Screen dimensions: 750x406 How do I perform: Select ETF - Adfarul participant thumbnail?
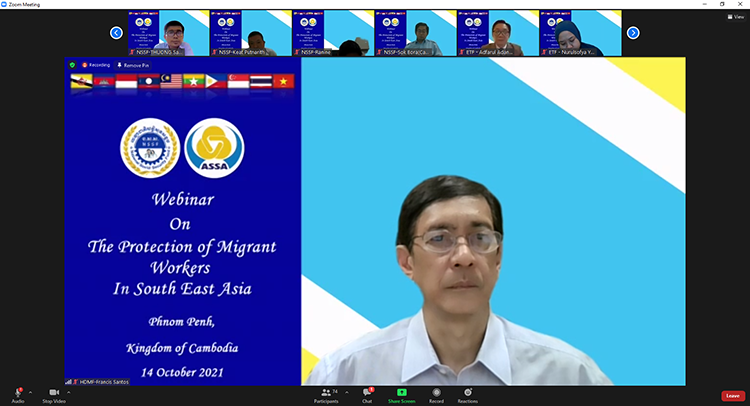click(497, 33)
